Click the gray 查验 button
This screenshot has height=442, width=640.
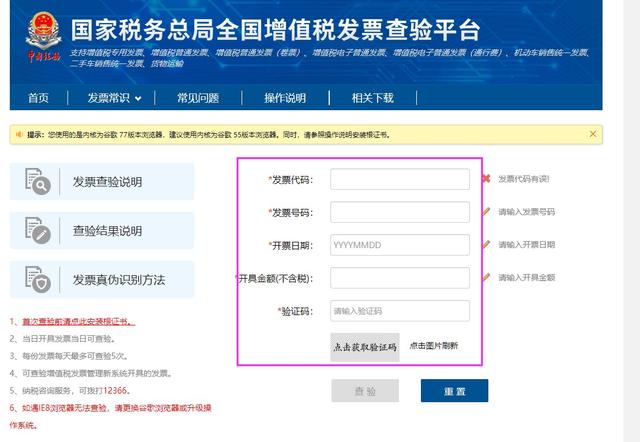click(365, 391)
